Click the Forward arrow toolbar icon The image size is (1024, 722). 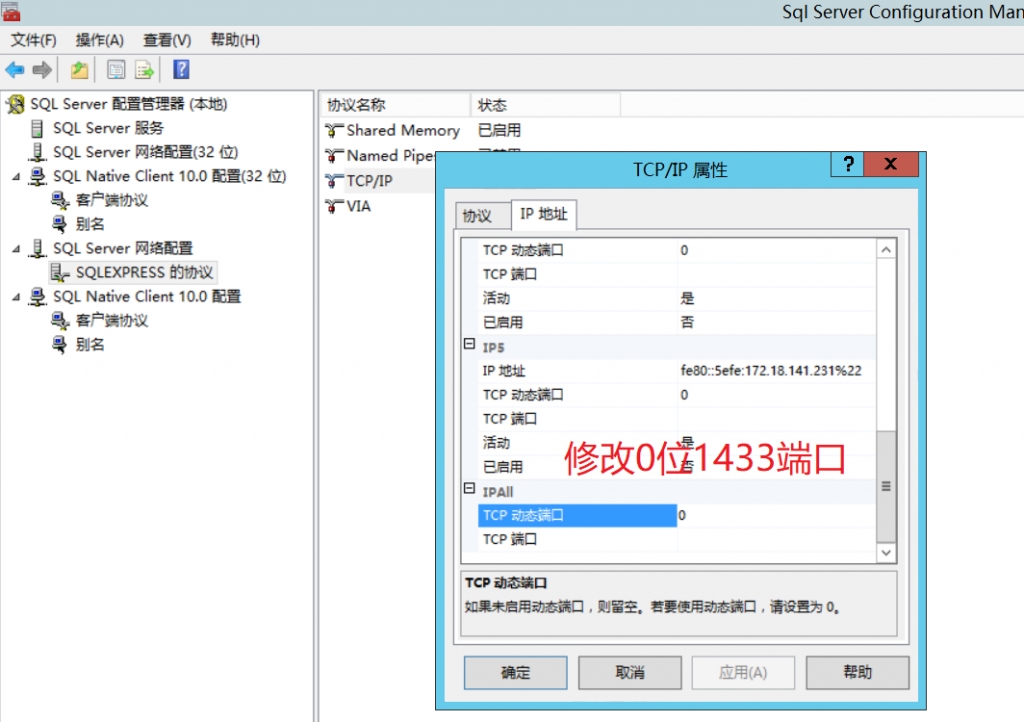tap(42, 70)
